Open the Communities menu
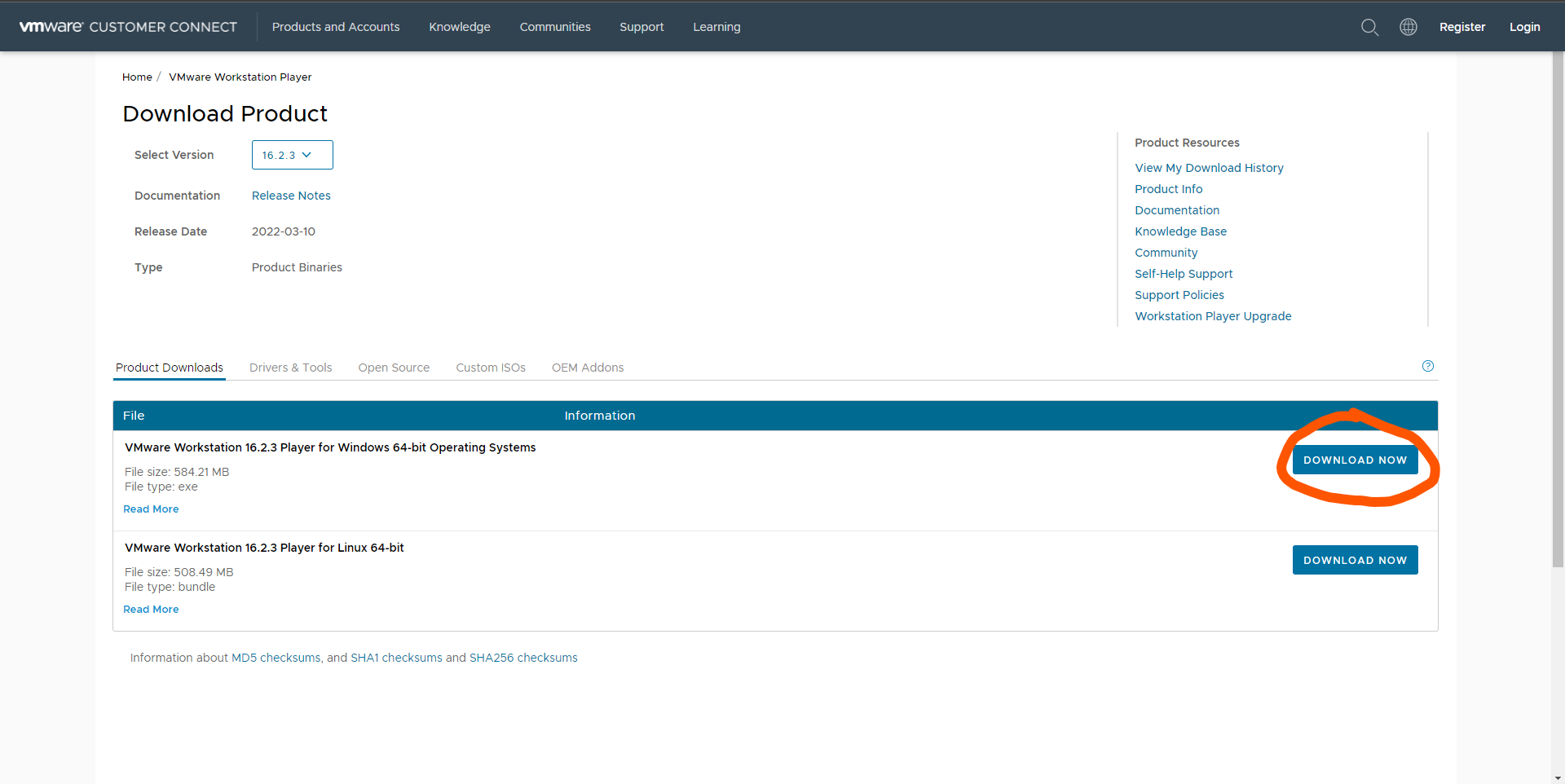The width and height of the screenshot is (1565, 784). tap(555, 27)
